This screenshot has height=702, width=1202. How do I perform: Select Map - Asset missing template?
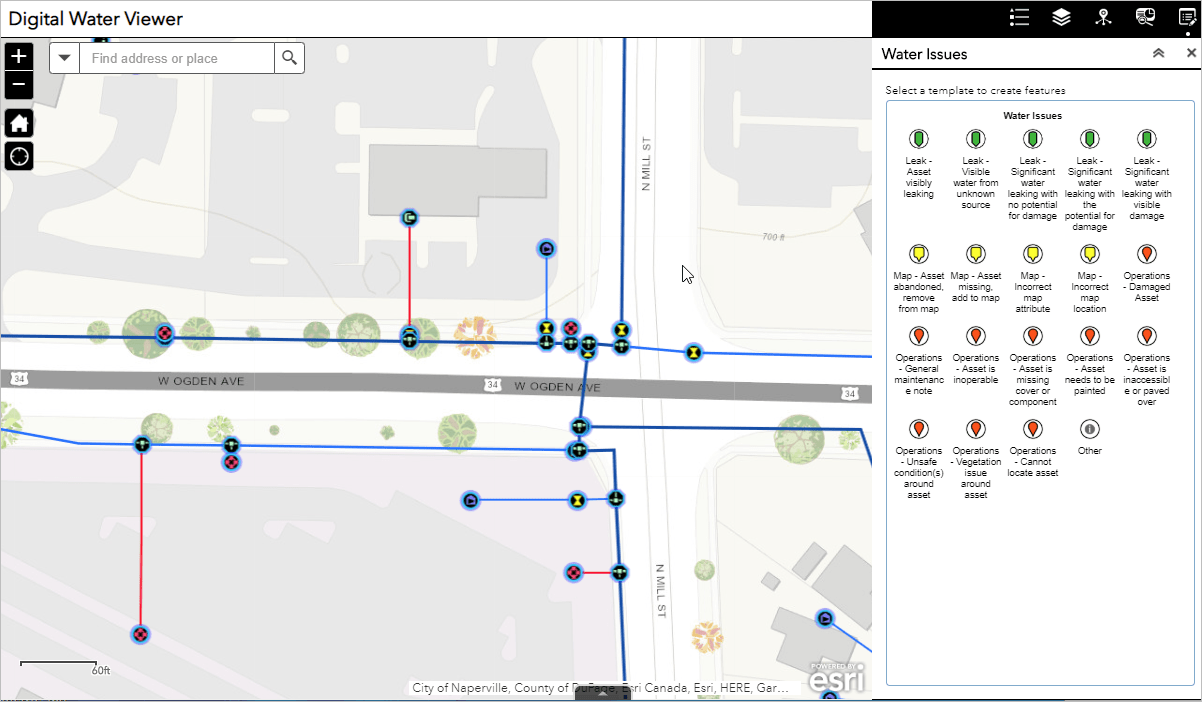975,274
